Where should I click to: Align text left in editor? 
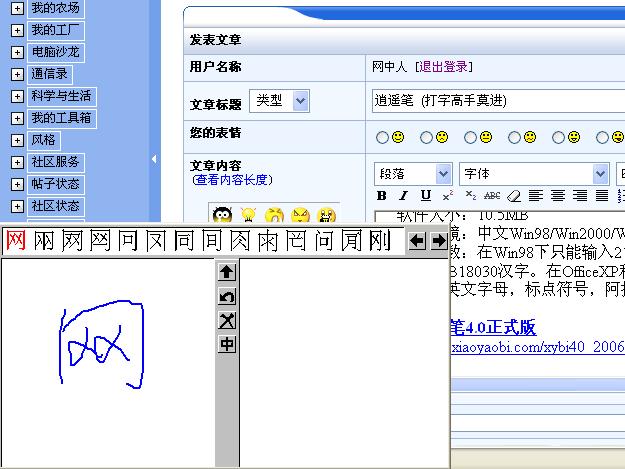click(536, 196)
